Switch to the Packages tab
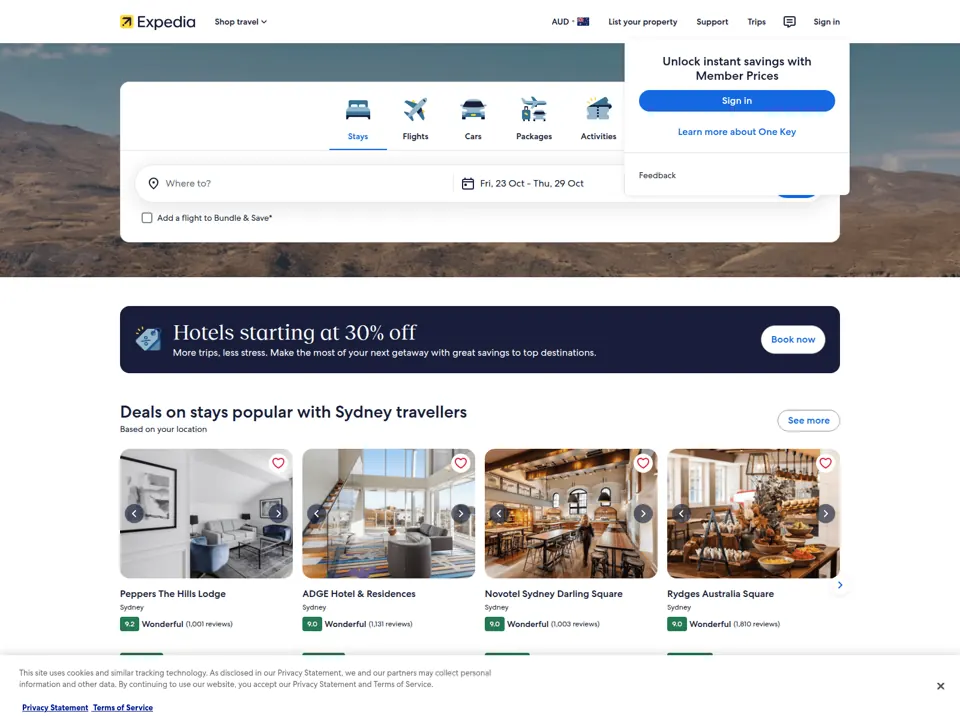Image resolution: width=960 pixels, height=720 pixels. tap(533, 120)
